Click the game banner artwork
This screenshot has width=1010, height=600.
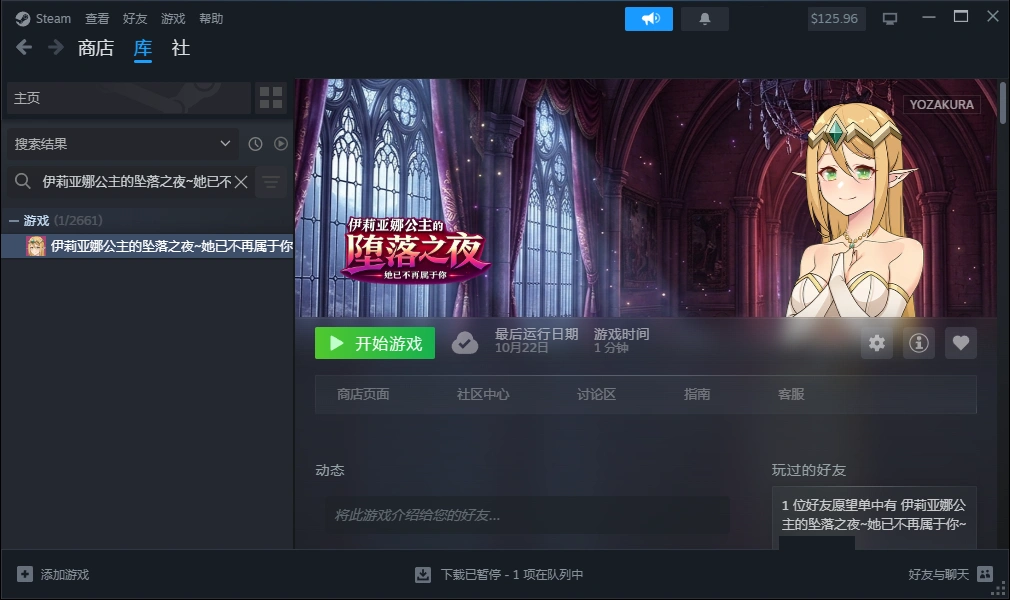point(645,198)
